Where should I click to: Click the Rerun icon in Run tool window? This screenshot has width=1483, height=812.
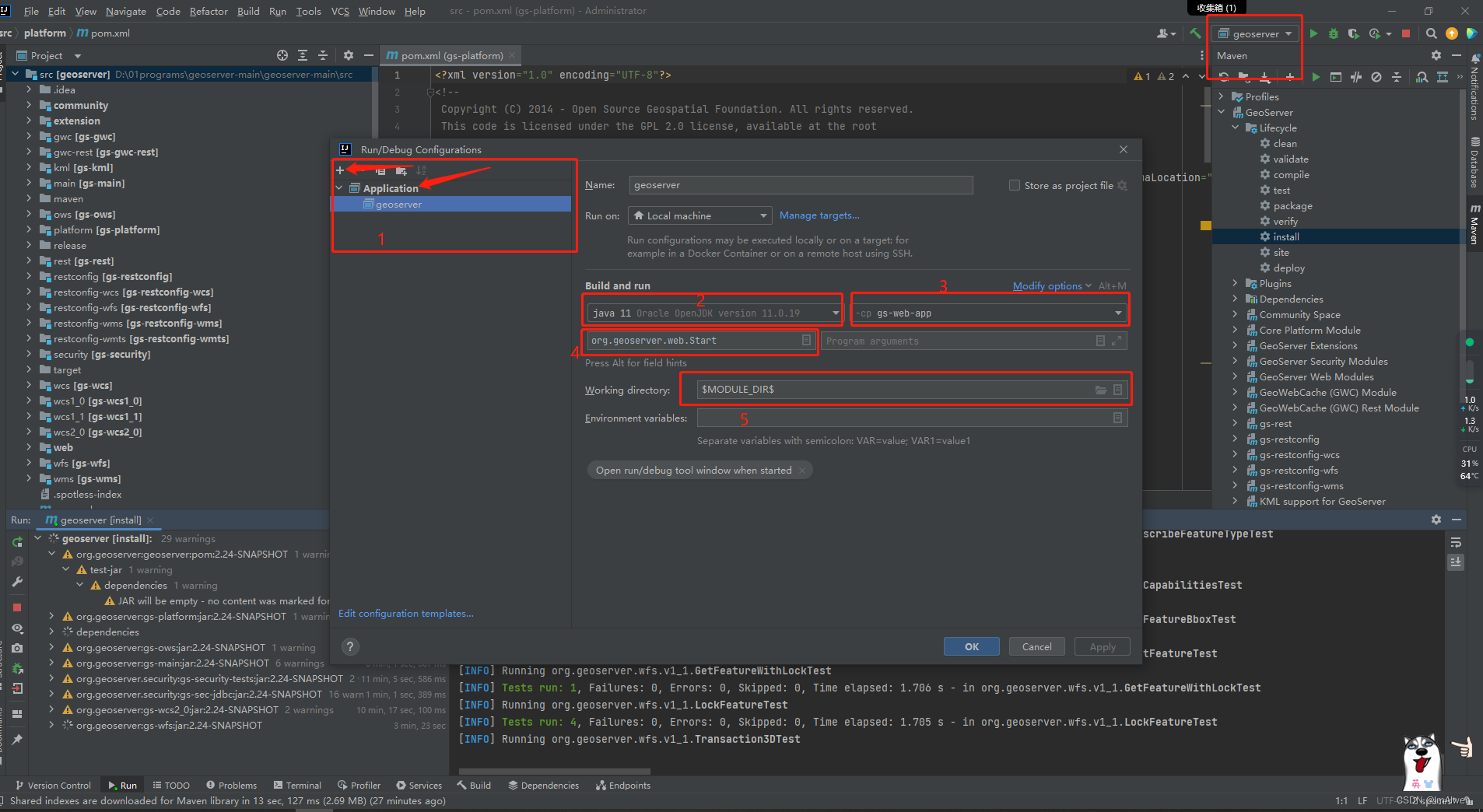click(17, 542)
